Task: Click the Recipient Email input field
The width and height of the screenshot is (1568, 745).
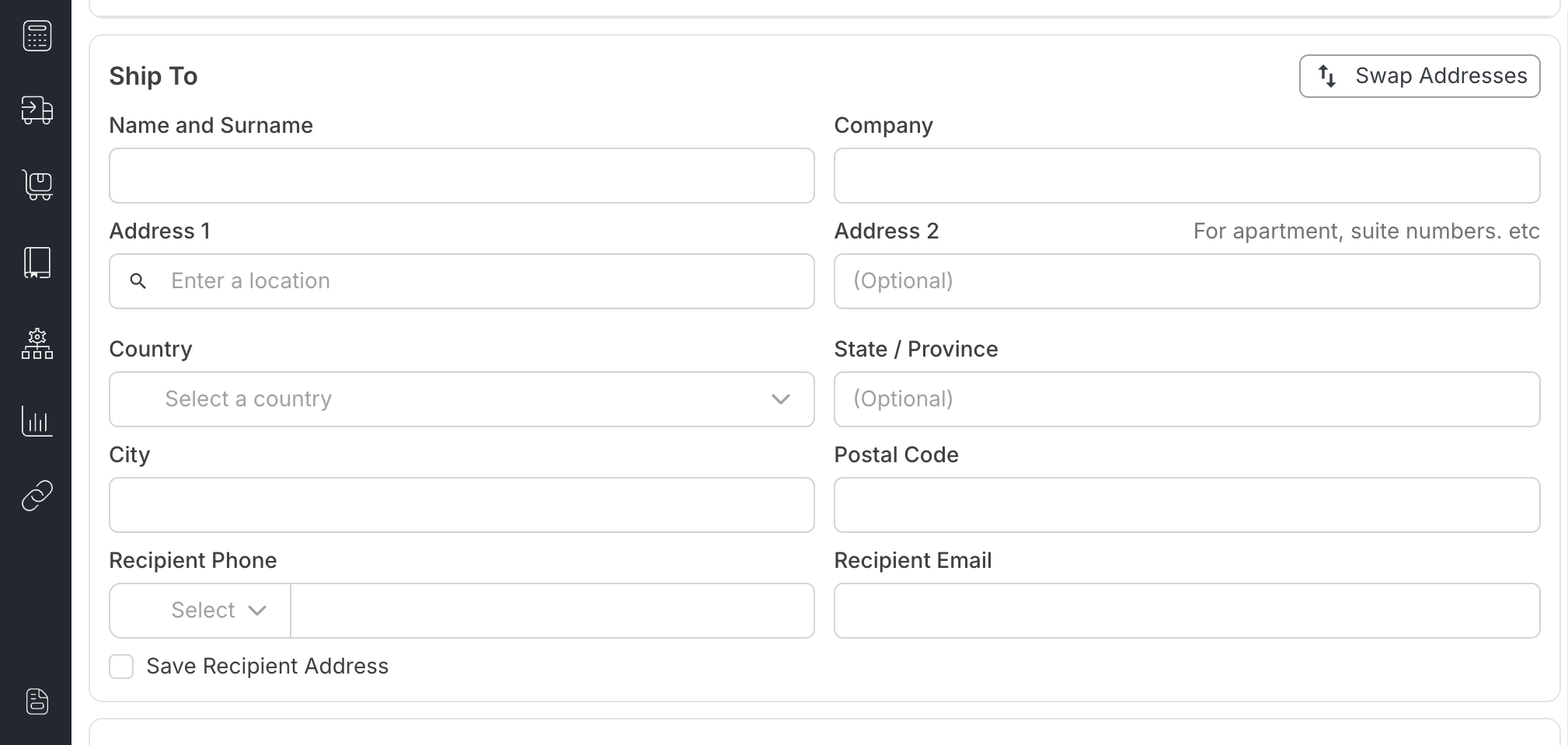Action: click(1186, 611)
